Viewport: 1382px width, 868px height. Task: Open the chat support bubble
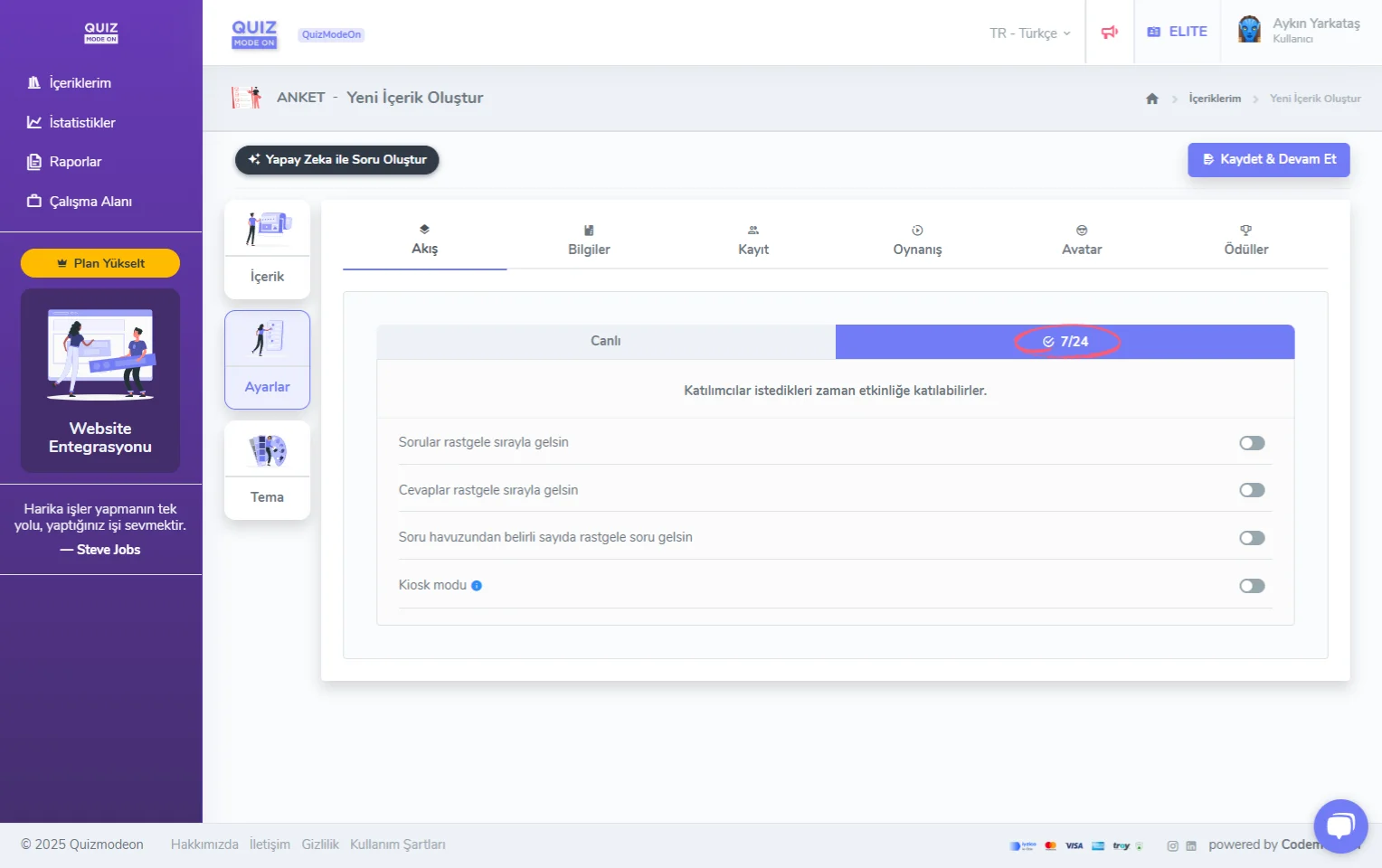click(1339, 826)
